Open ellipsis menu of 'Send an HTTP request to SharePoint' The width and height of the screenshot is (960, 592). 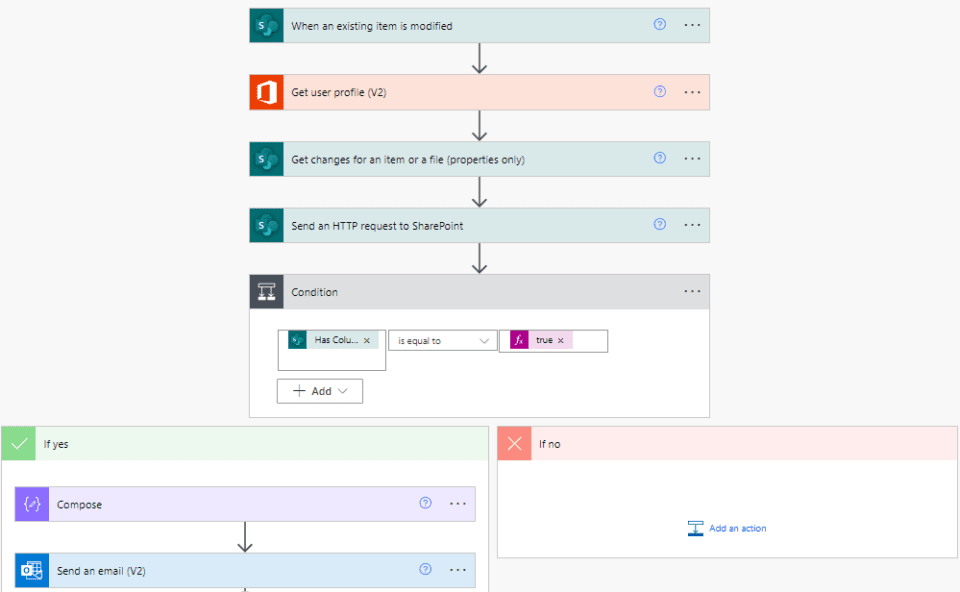point(692,225)
